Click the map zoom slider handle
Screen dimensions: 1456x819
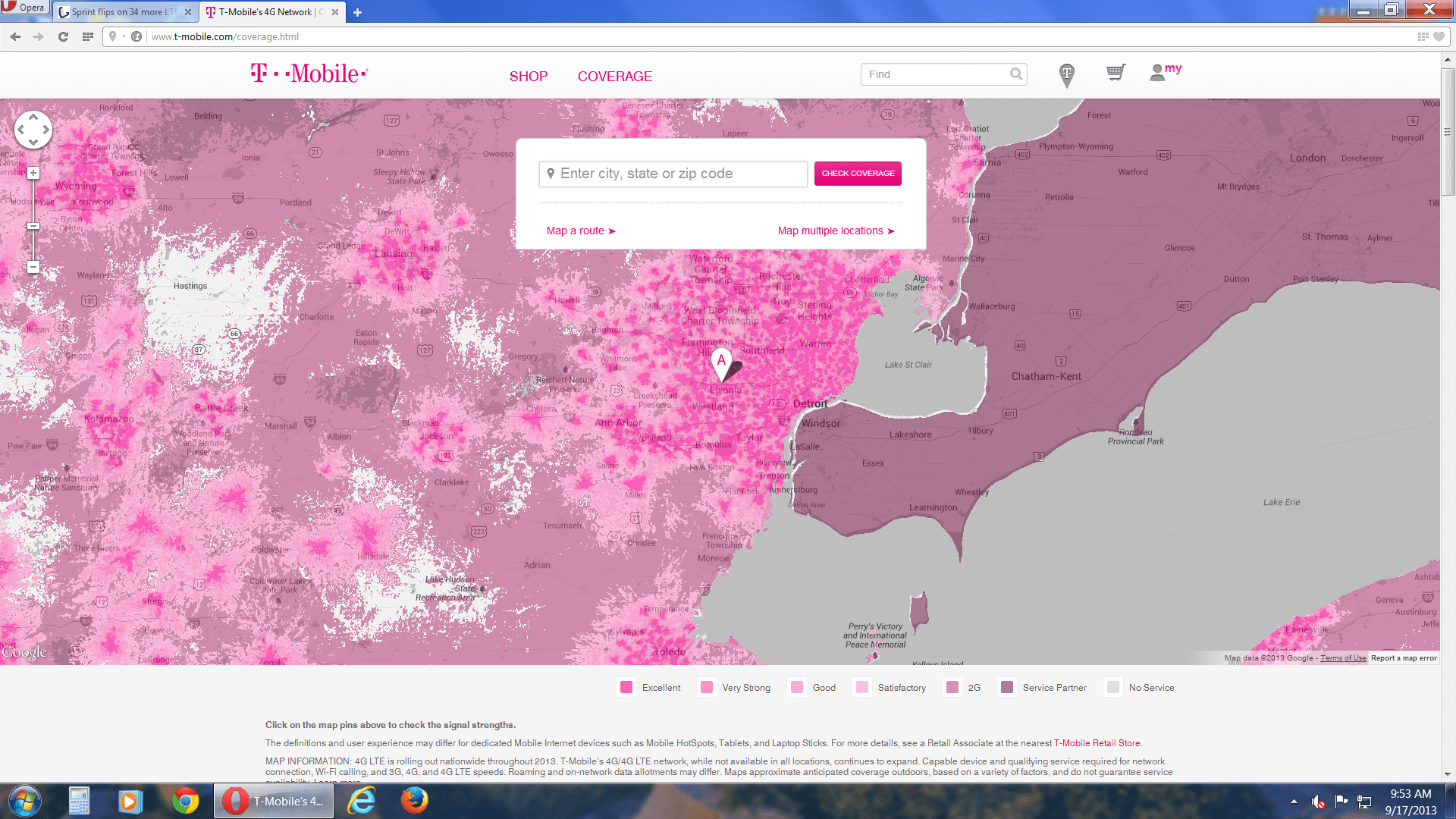[33, 226]
